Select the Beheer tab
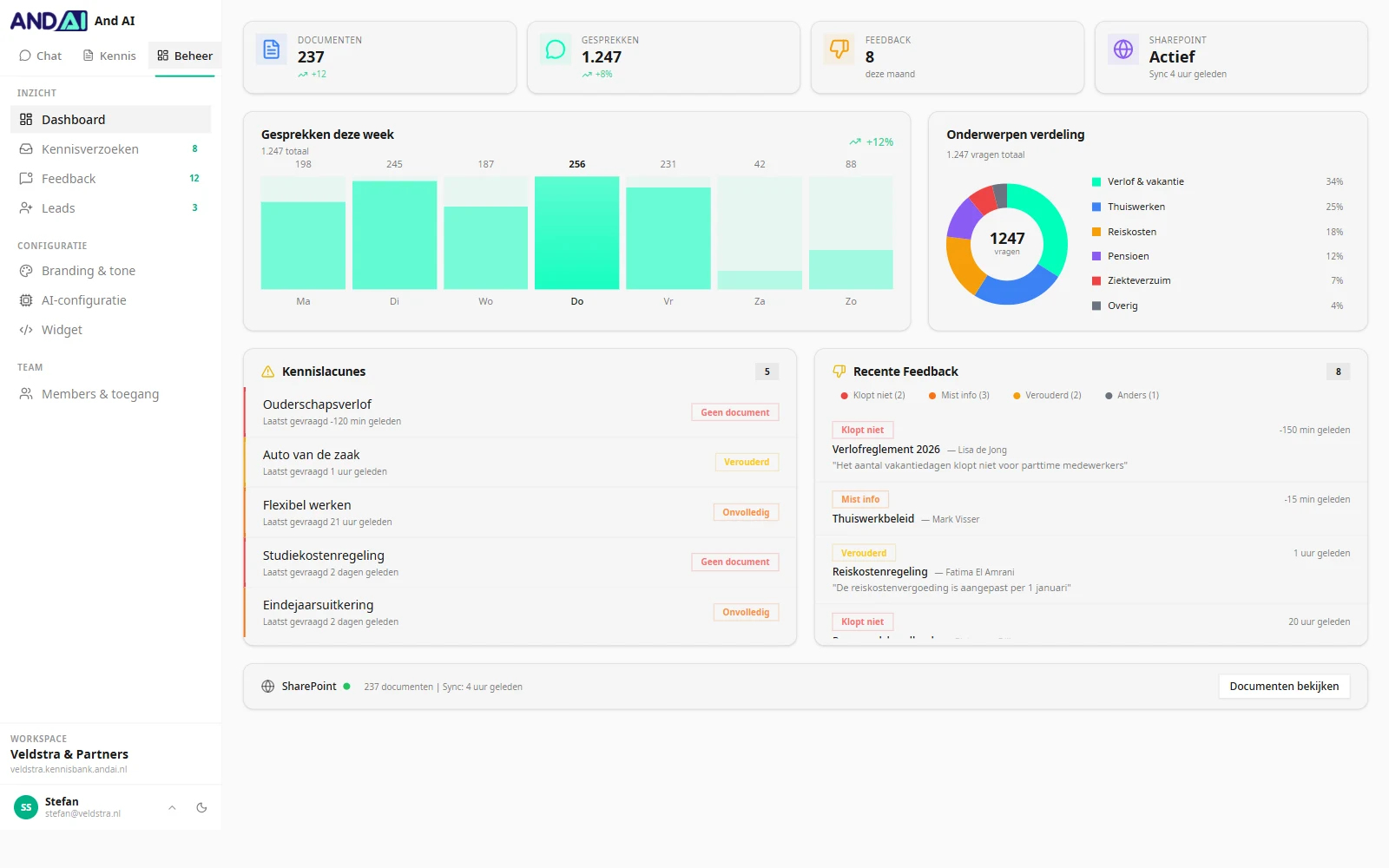Screen dimensions: 1389x868 [185, 56]
